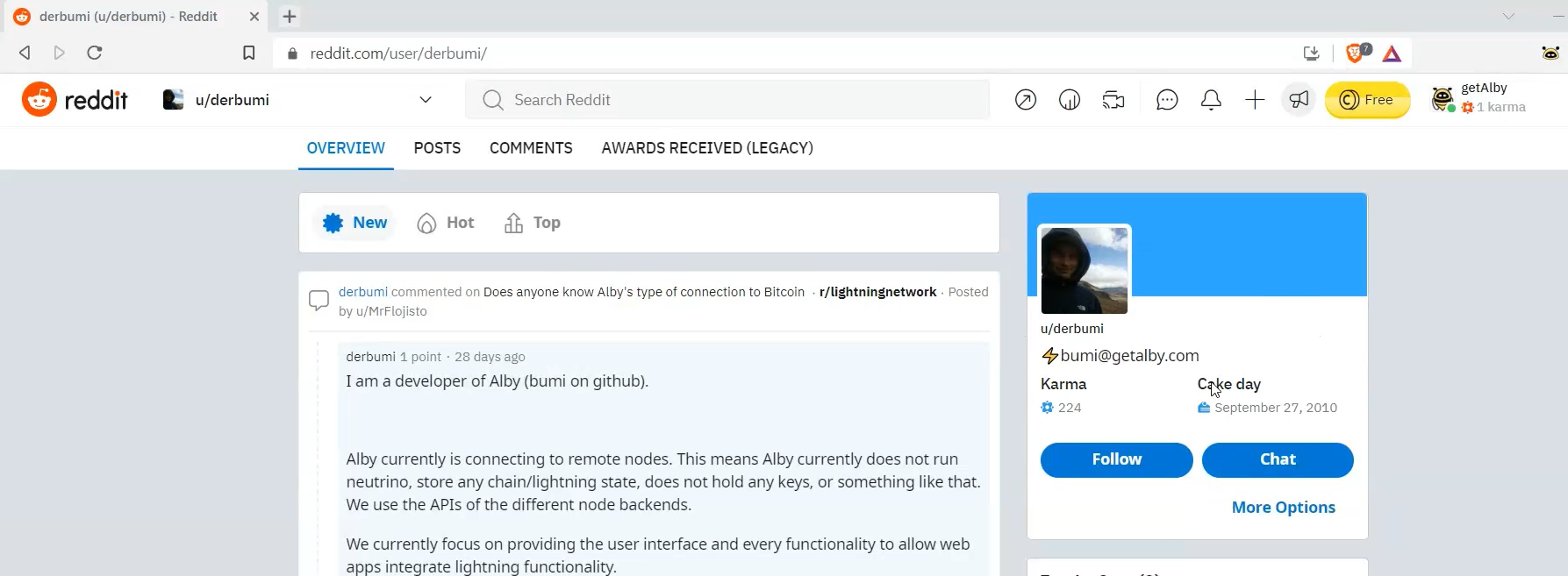Open the Alby bee extension icon

[1550, 53]
